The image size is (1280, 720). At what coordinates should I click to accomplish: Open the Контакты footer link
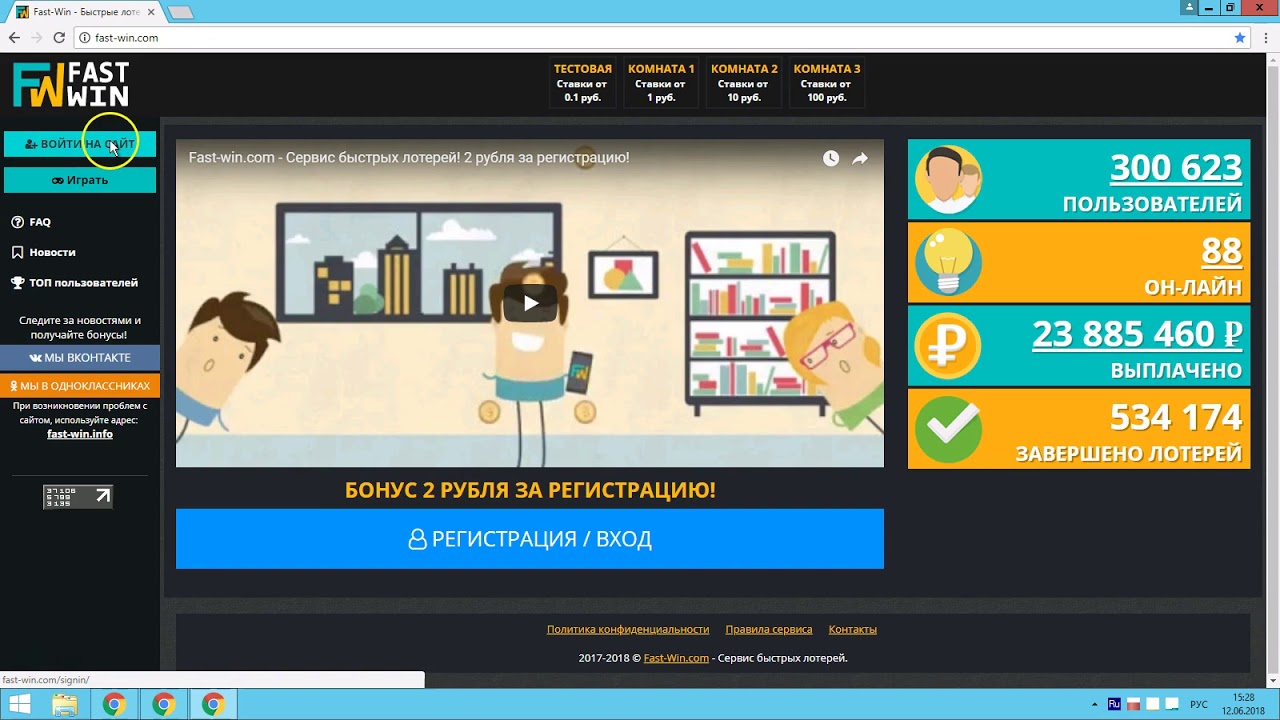[853, 629]
